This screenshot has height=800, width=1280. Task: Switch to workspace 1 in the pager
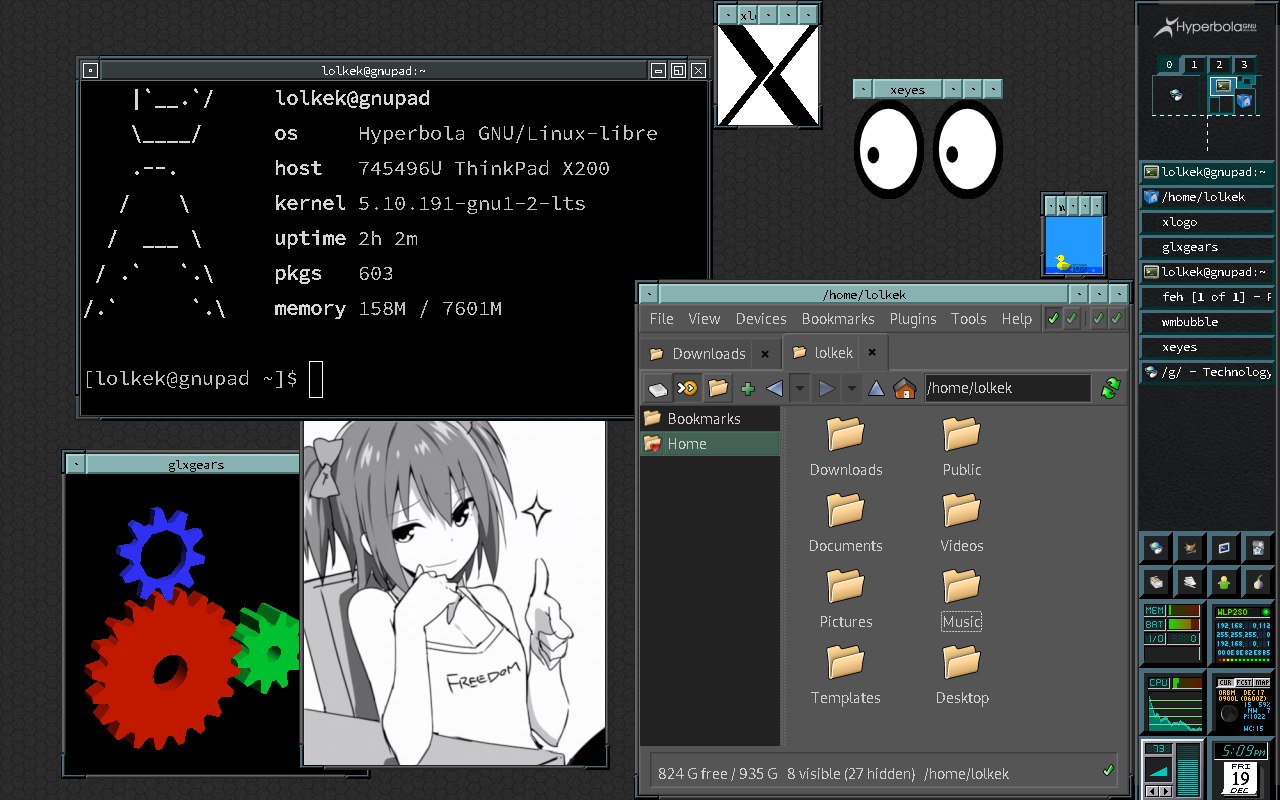pyautogui.click(x=1193, y=65)
